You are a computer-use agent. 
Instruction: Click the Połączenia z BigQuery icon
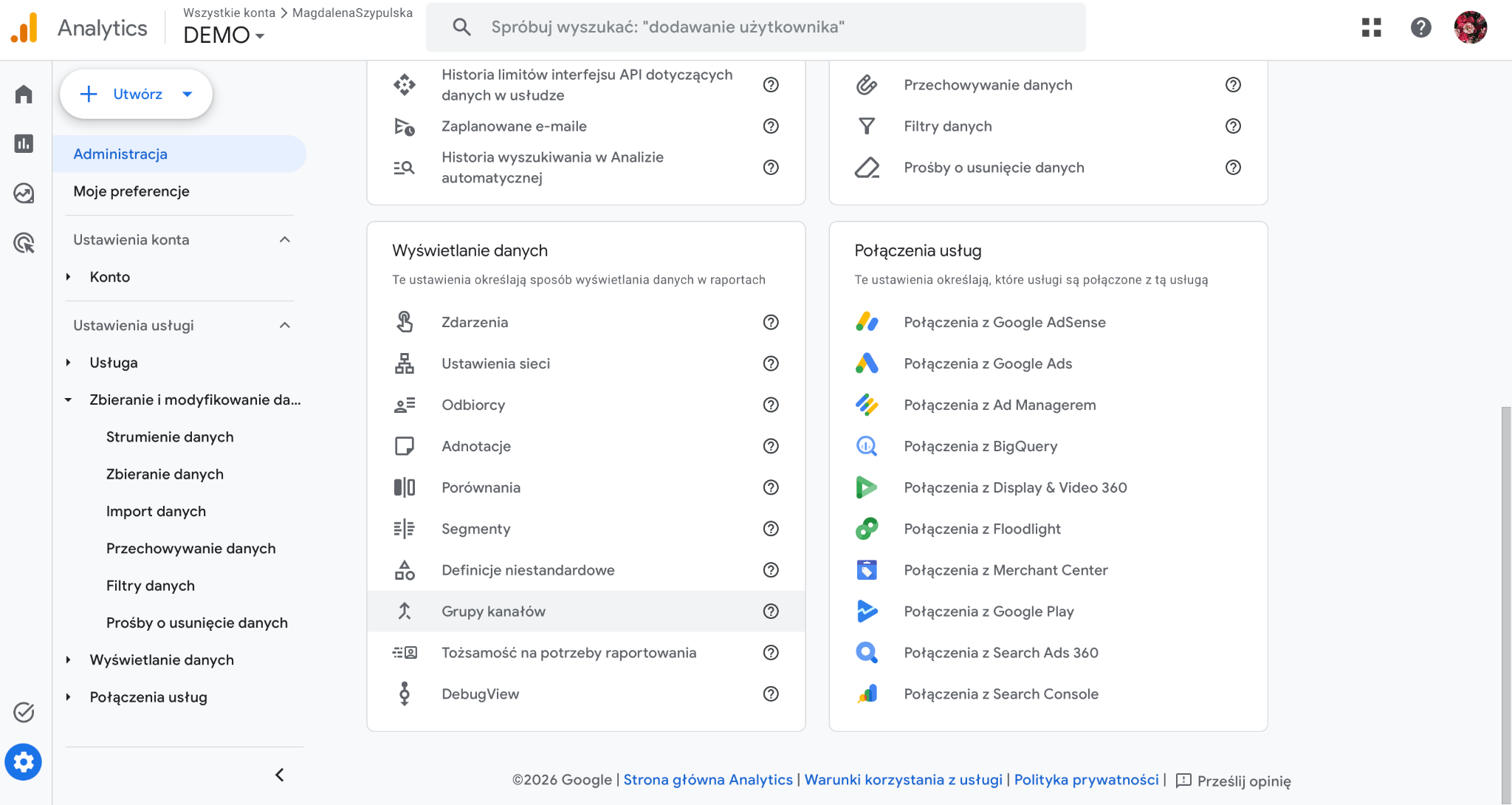point(867,446)
